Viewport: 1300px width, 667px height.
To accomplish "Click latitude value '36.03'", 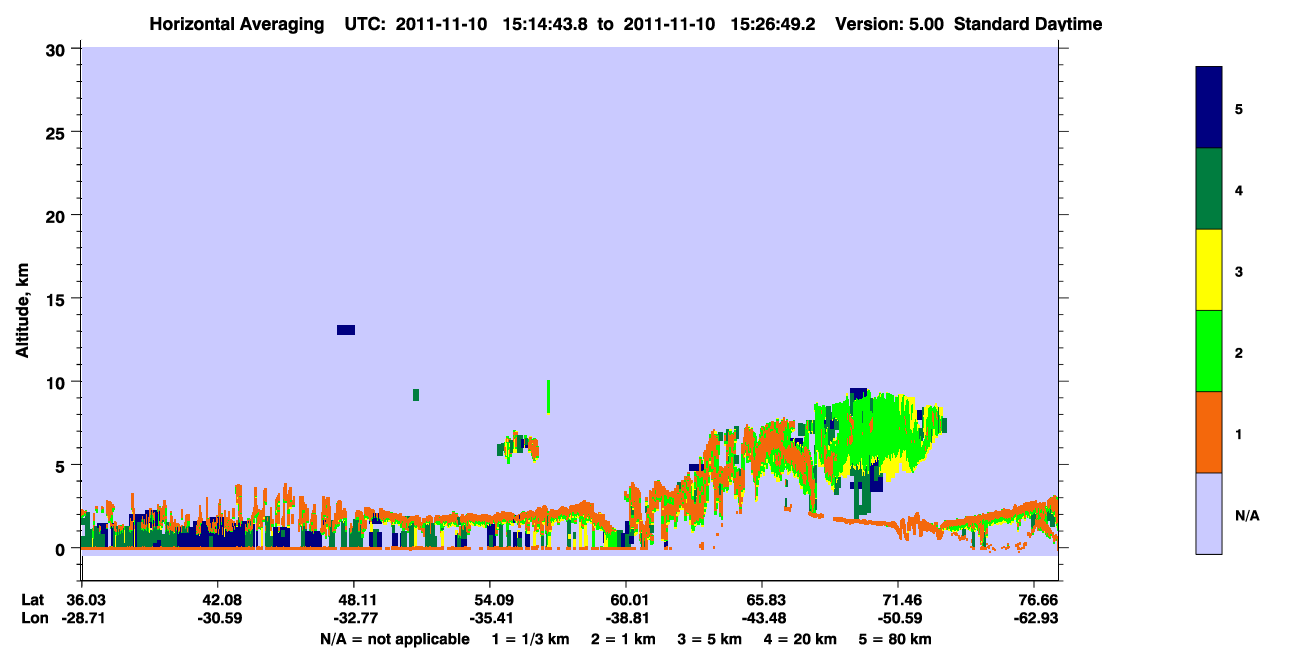I will 85,600.
